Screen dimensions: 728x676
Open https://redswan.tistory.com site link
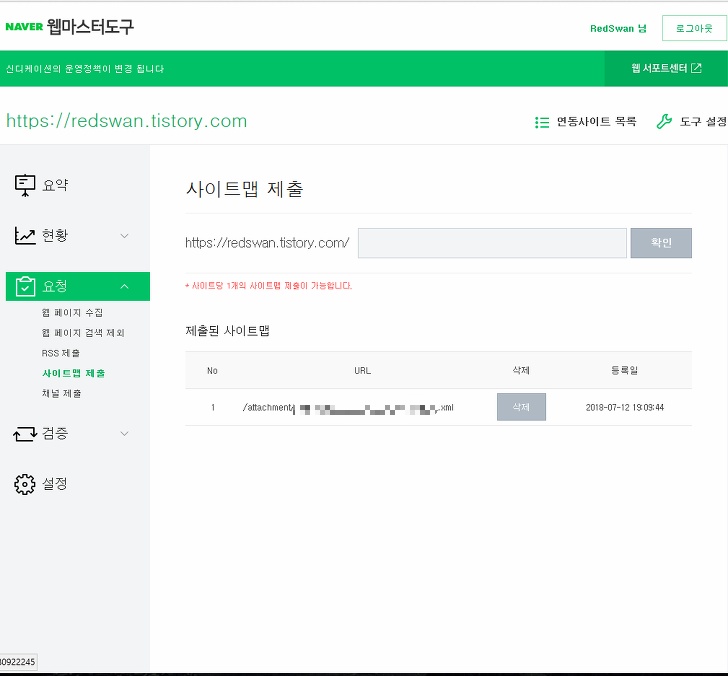(x=126, y=121)
